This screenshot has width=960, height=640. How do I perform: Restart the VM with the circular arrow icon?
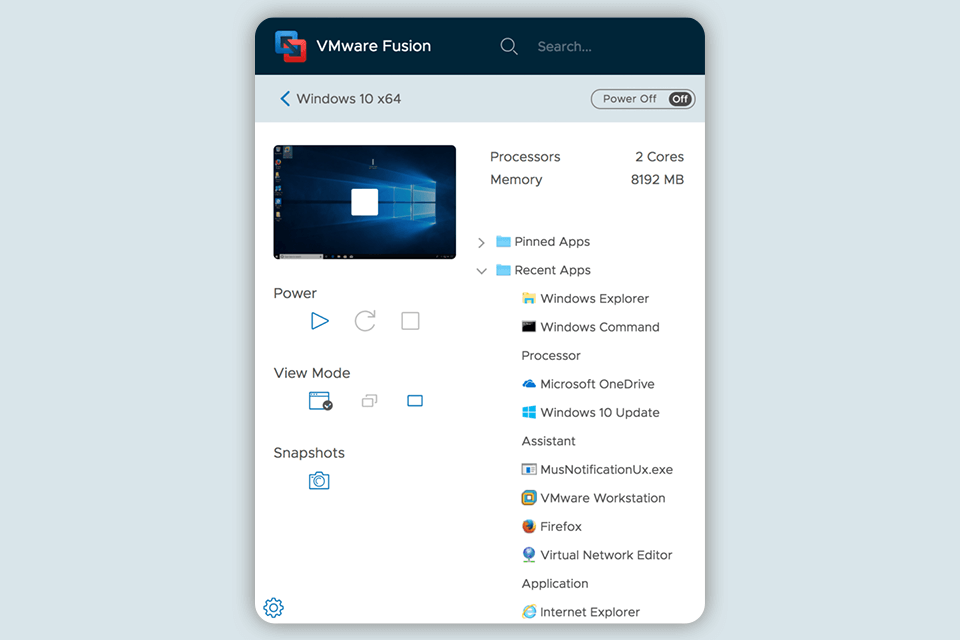(x=365, y=321)
